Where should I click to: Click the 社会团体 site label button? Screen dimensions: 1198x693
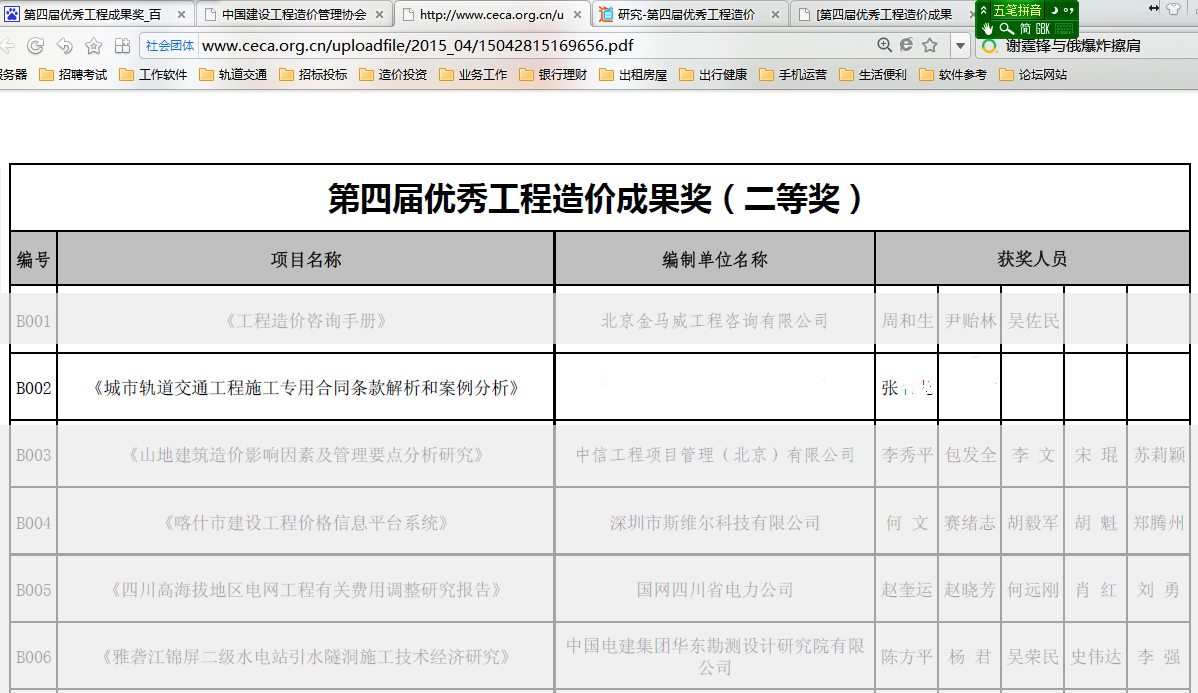(170, 46)
